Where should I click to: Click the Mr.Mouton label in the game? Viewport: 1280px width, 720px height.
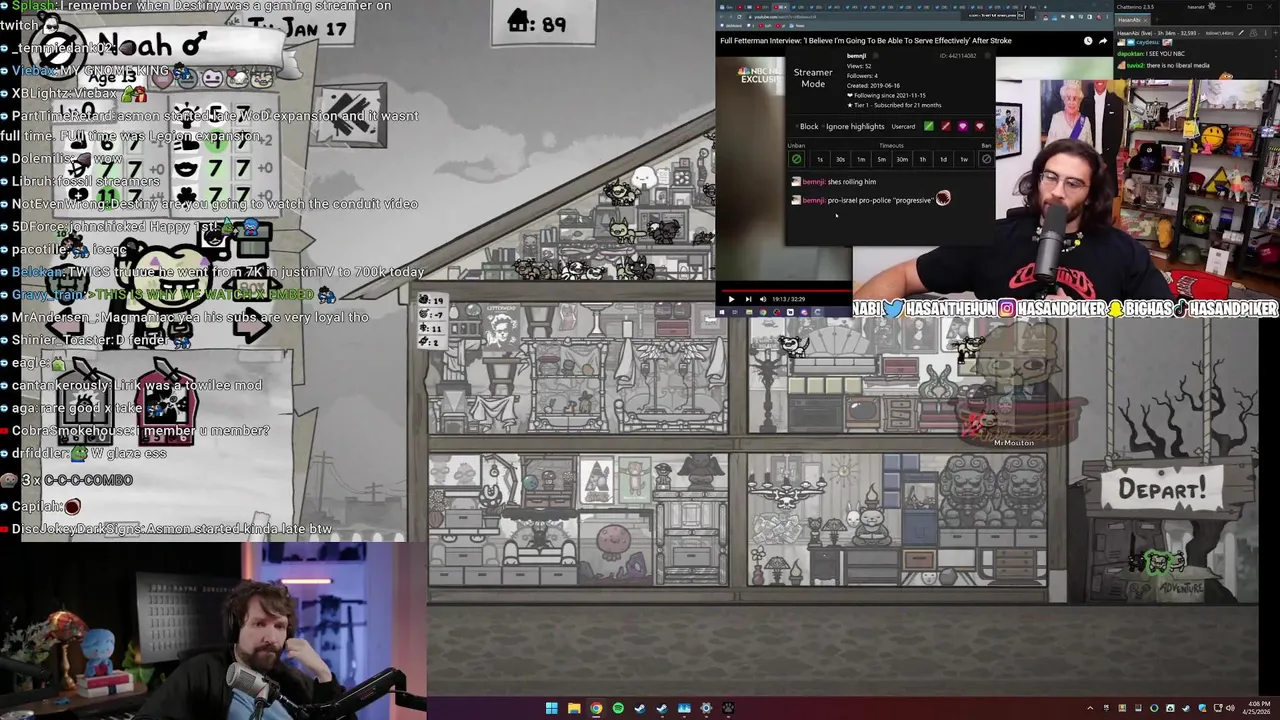click(1014, 443)
